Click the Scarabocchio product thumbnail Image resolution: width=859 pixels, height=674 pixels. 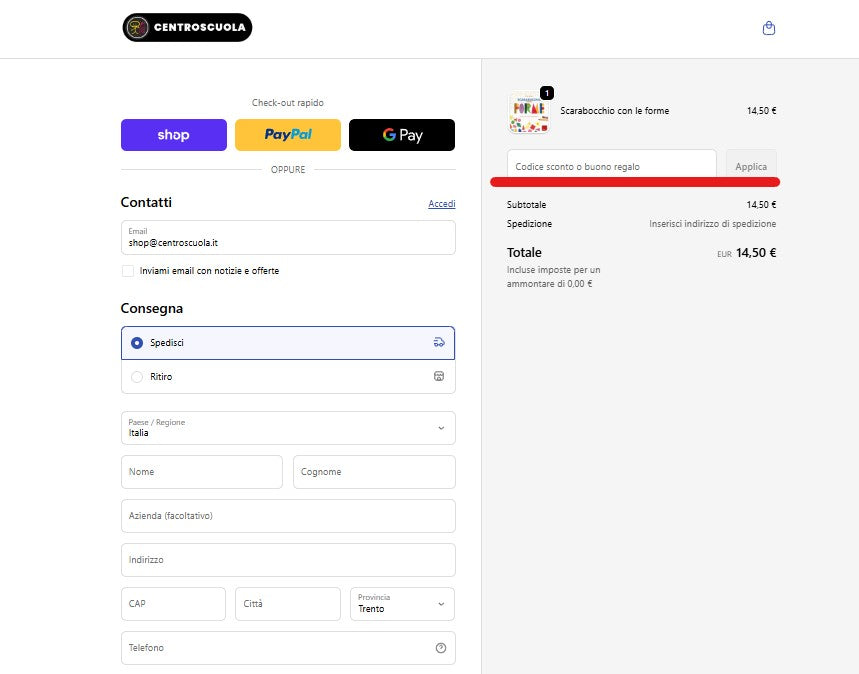(x=528, y=113)
